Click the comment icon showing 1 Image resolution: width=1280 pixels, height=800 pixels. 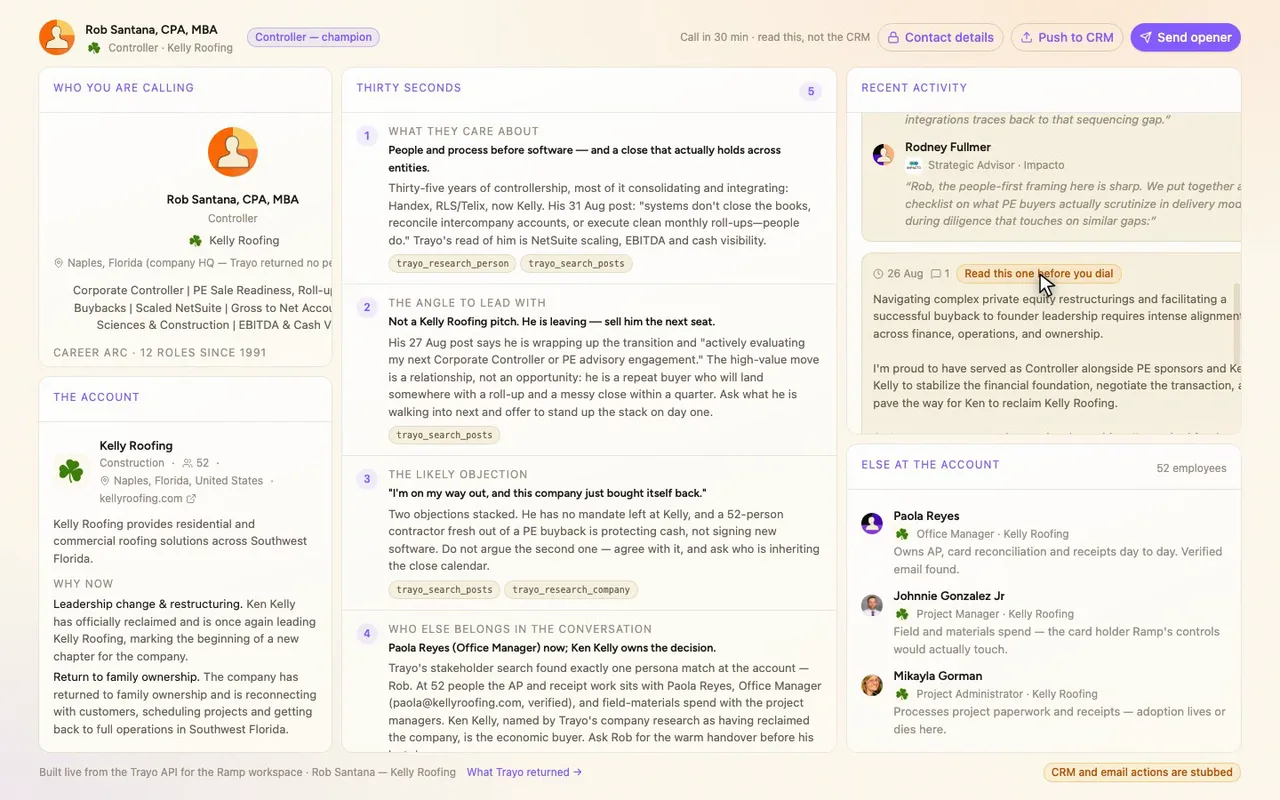tap(936, 274)
